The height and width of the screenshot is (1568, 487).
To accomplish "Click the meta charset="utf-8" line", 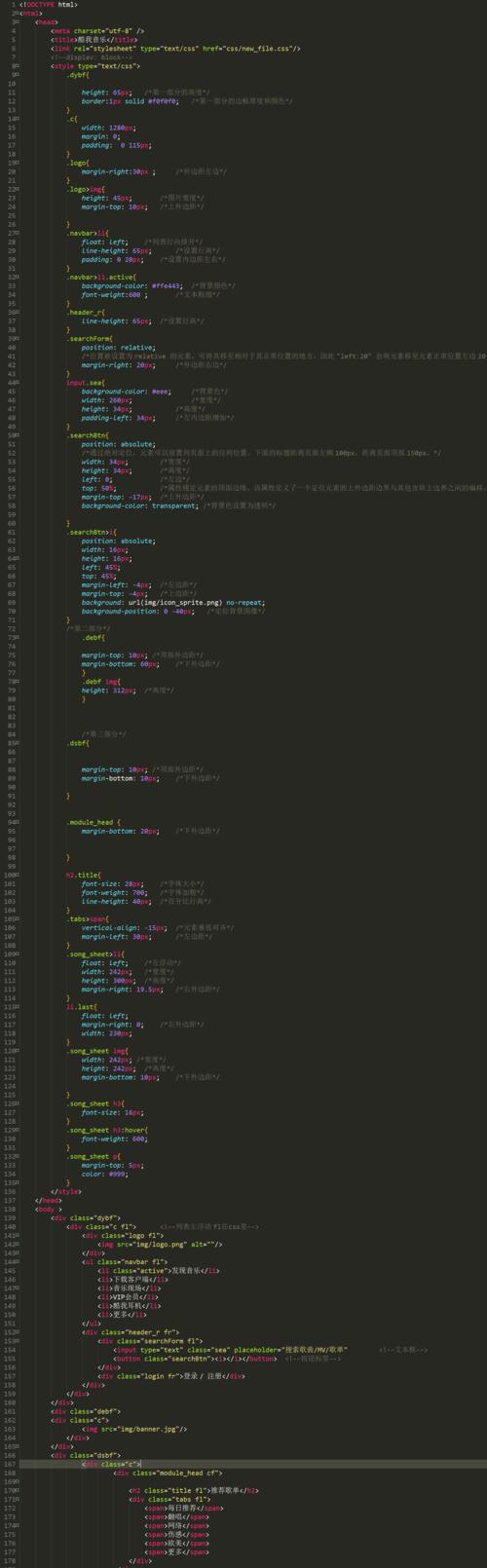I will click(x=97, y=31).
